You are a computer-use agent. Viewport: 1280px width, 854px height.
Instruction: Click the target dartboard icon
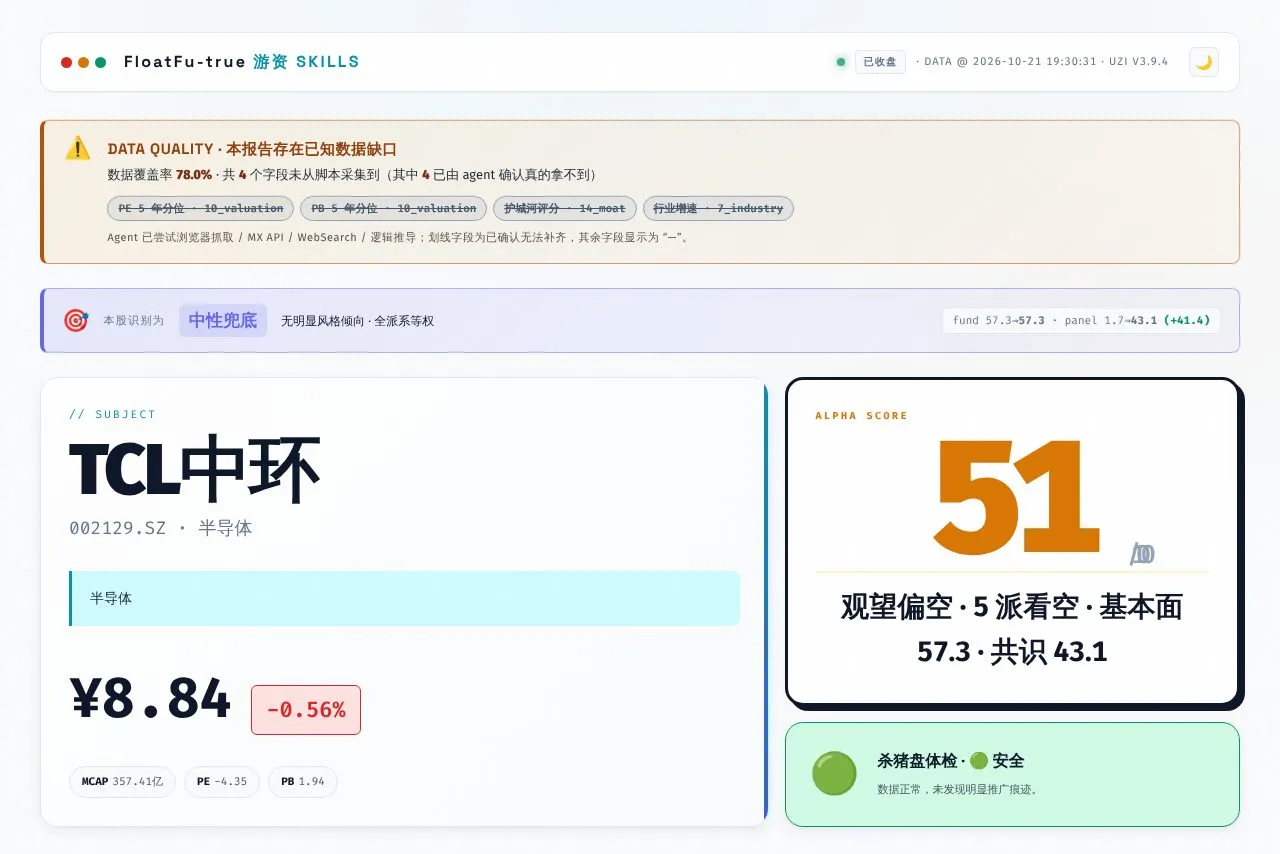click(x=76, y=320)
